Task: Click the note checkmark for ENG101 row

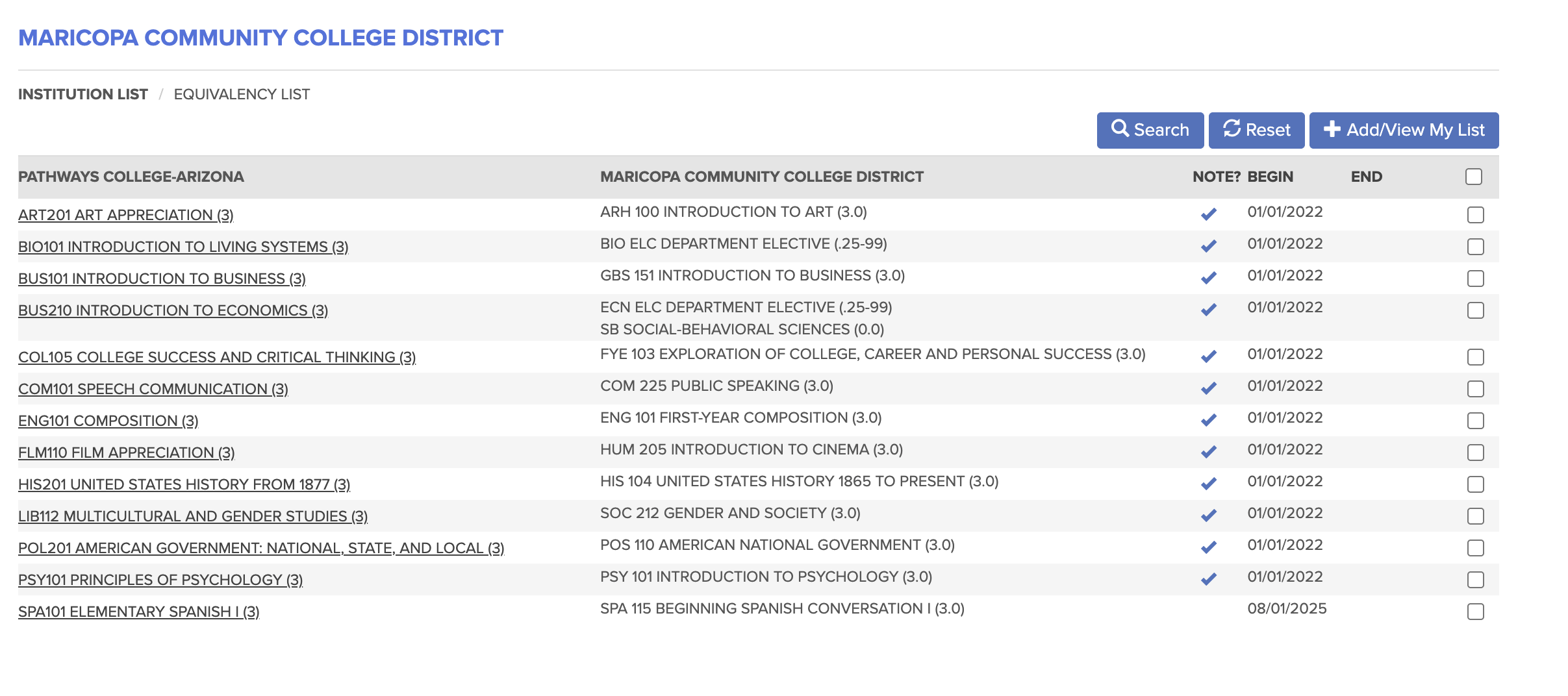Action: click(x=1208, y=420)
